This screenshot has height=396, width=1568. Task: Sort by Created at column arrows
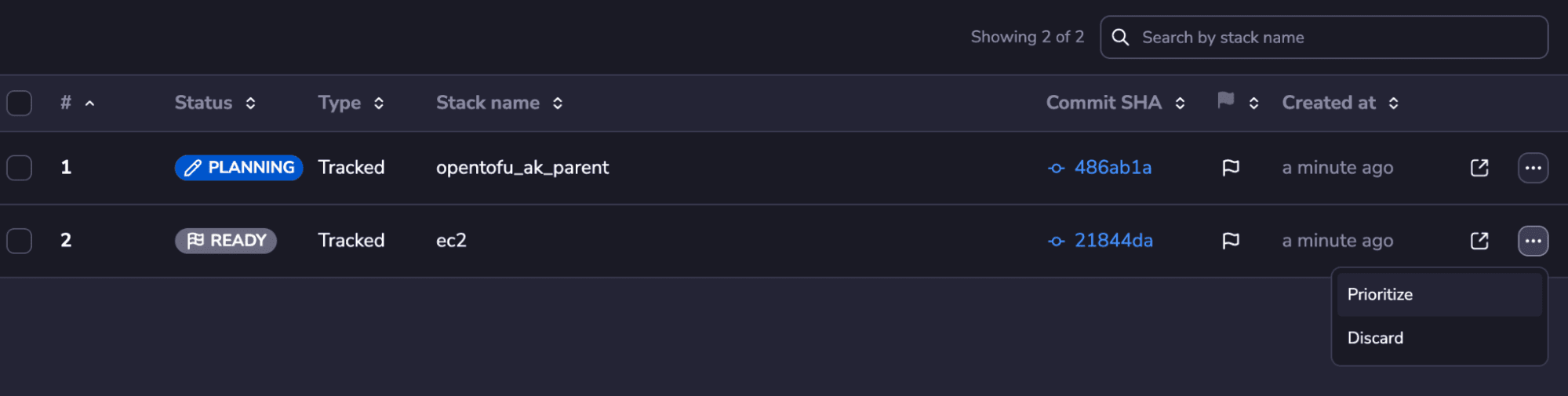1394,103
